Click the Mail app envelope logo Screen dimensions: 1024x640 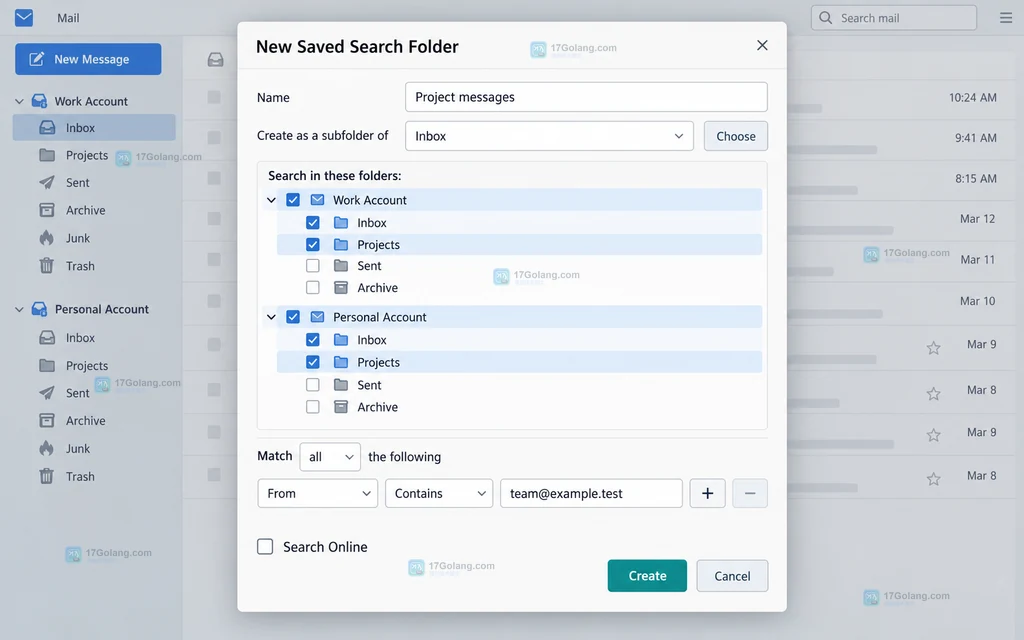tap(24, 18)
